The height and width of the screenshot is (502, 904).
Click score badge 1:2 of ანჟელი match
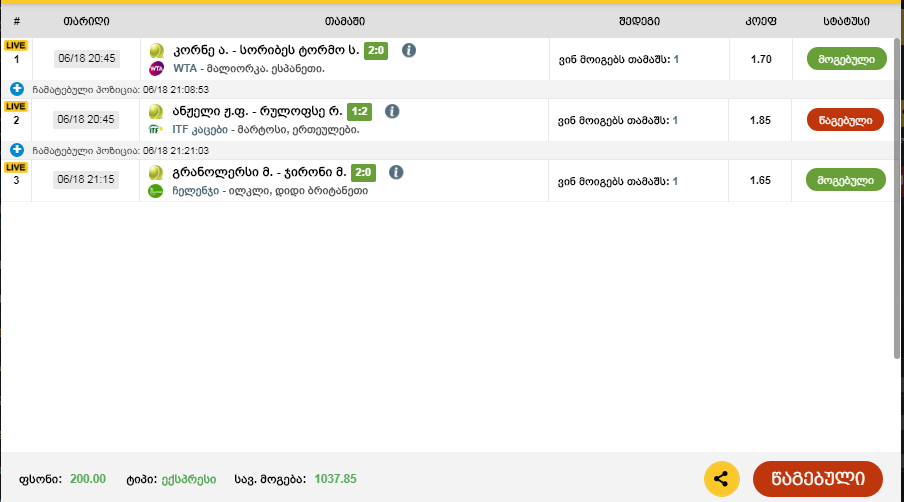(359, 112)
